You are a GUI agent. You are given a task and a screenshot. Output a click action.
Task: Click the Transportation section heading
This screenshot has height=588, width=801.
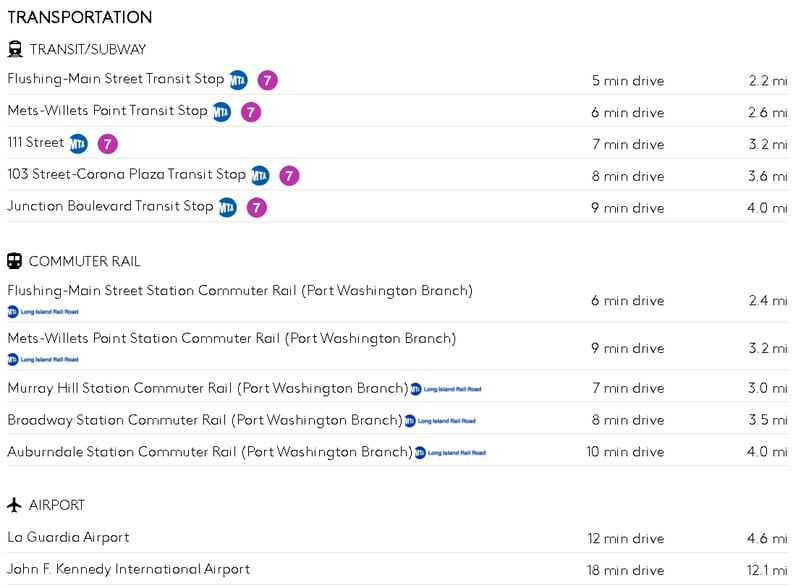(80, 18)
